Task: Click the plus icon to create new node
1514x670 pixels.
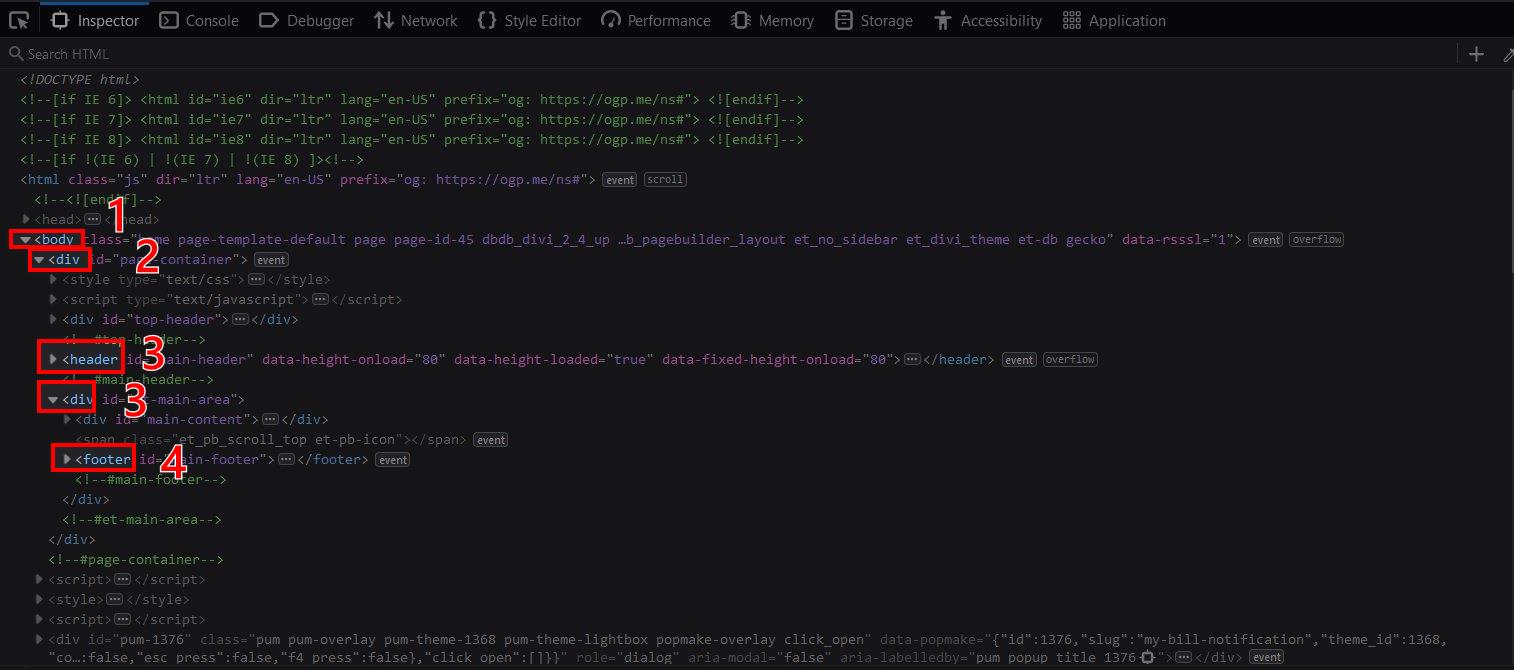Action: point(1477,54)
